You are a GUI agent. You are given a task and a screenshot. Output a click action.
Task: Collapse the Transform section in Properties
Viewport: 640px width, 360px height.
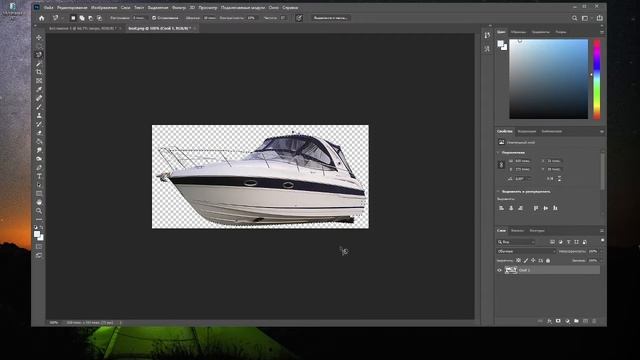498,153
